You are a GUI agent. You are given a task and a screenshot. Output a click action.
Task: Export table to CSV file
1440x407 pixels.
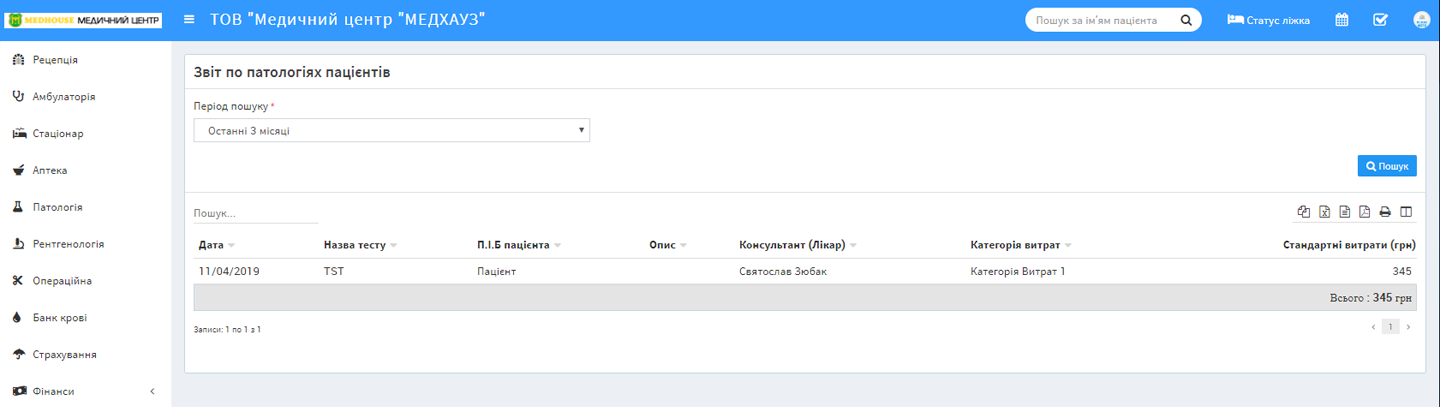tap(1345, 212)
